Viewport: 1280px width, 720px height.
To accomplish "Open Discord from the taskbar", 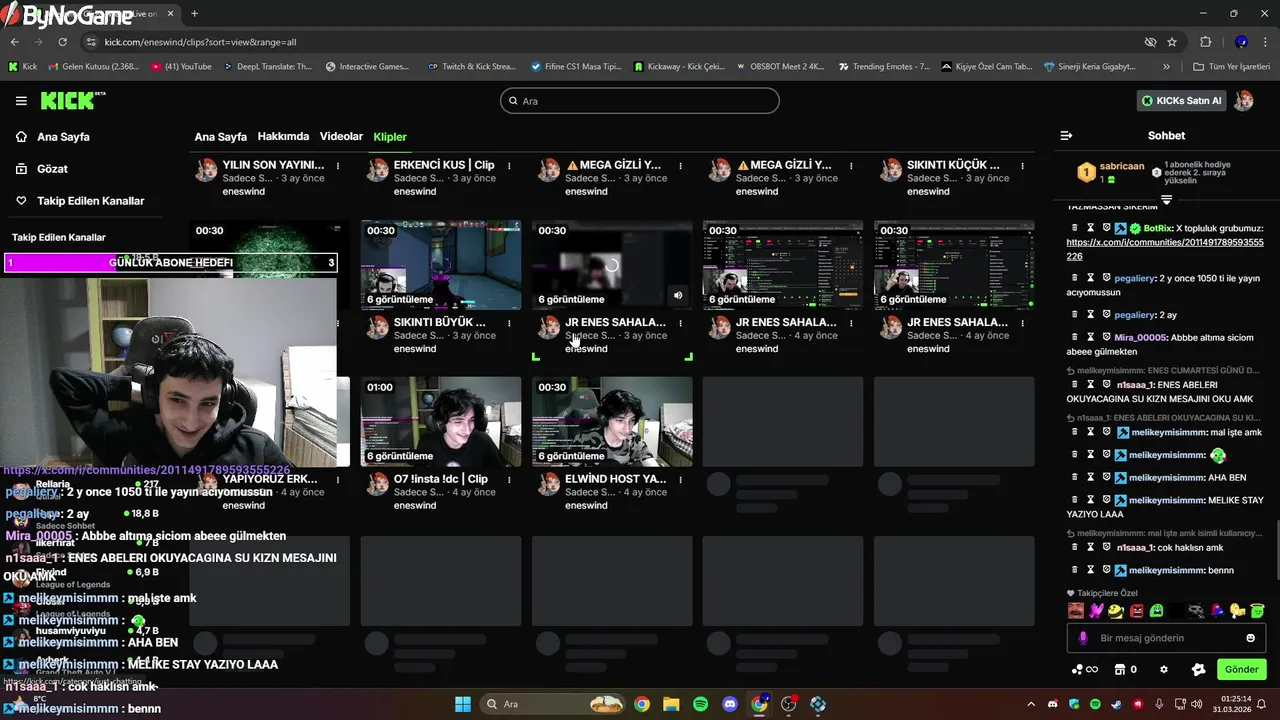I will pos(730,704).
